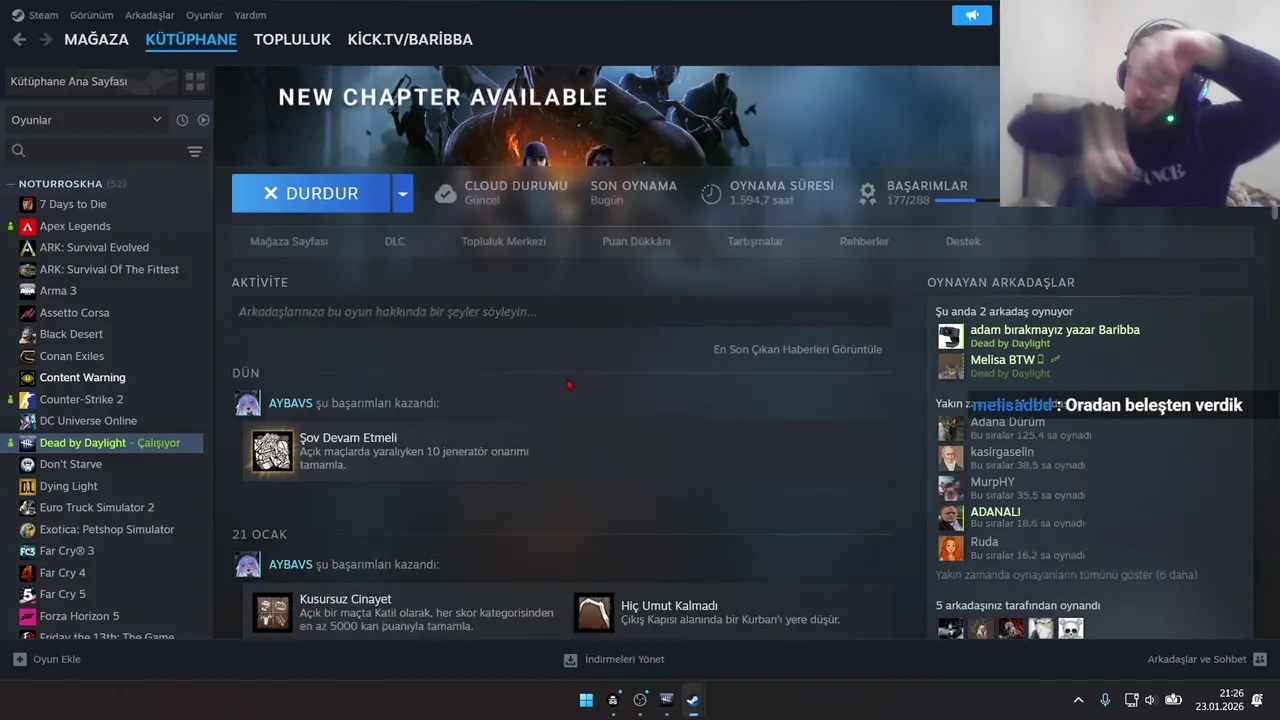Open the DLC tab

tap(395, 241)
